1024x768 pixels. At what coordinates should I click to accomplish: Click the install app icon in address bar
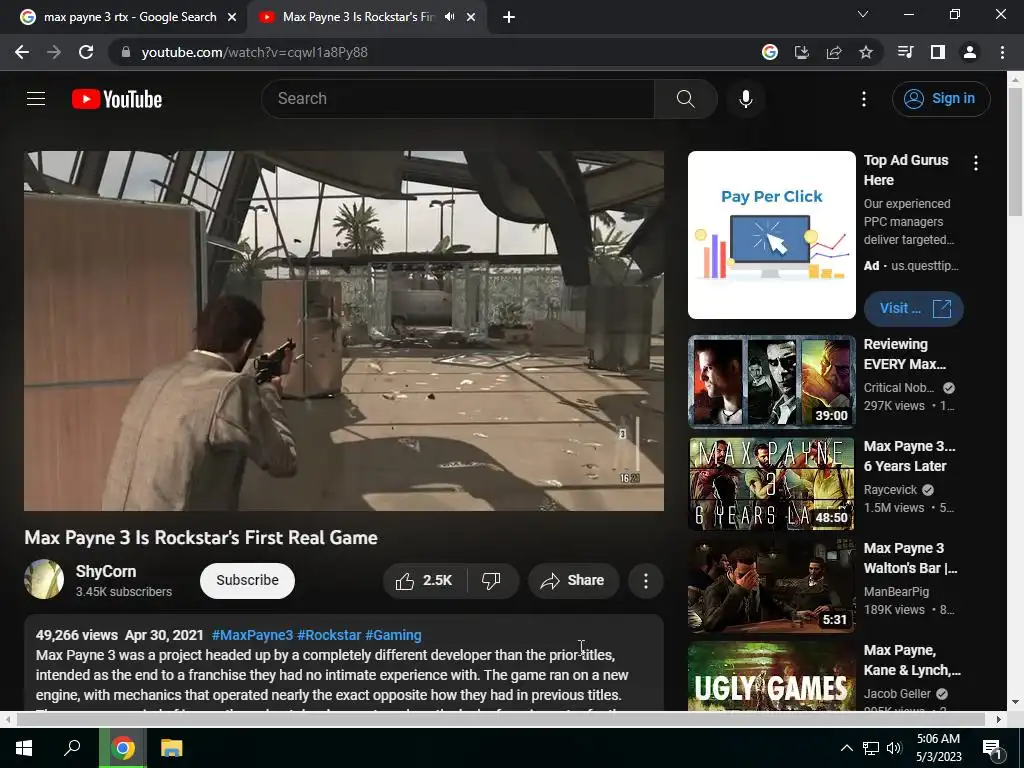[802, 52]
